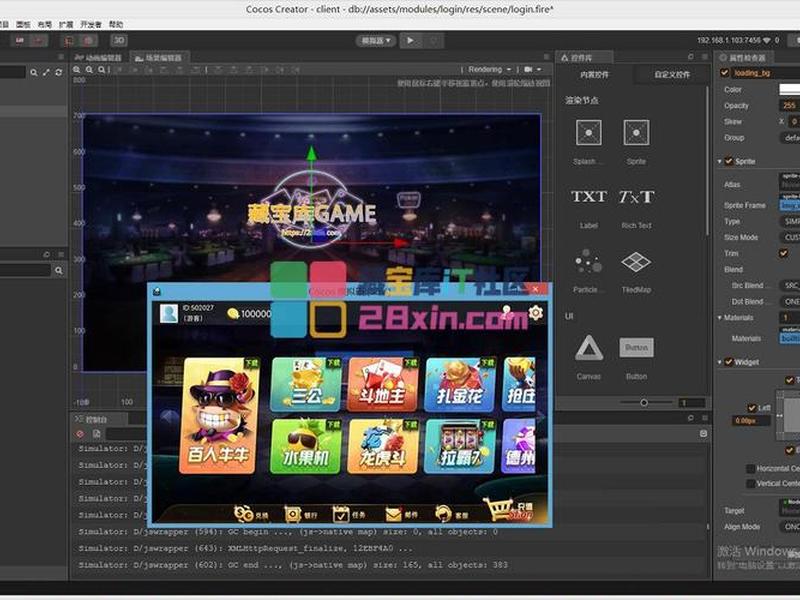Toggle the loading_bg node active checkbox

click(724, 73)
